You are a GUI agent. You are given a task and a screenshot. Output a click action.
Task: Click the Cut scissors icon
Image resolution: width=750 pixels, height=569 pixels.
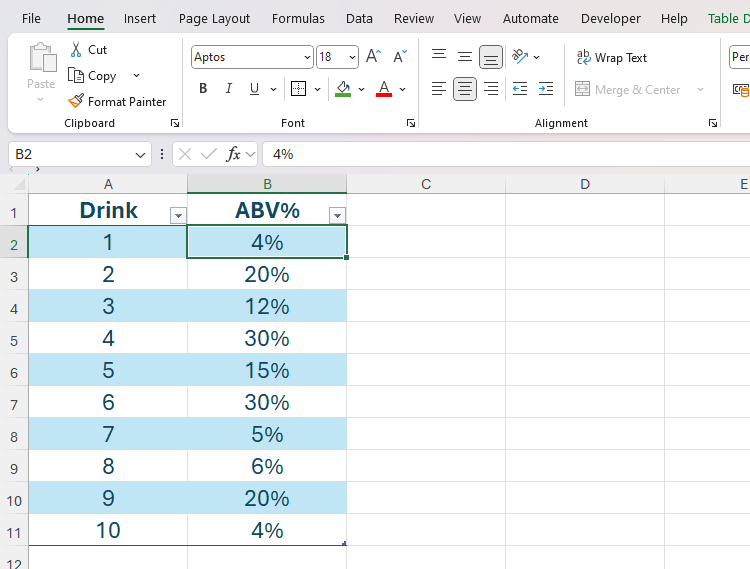[76, 50]
